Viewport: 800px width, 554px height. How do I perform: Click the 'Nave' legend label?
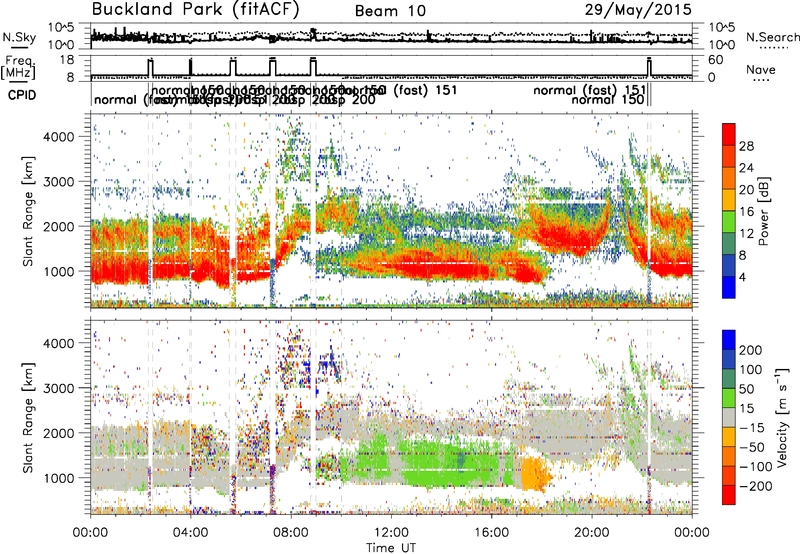click(x=761, y=69)
